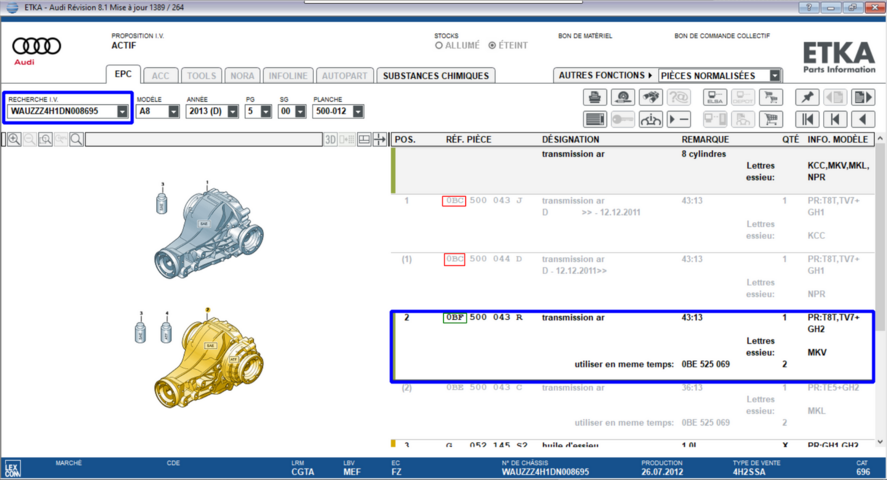Open the SG dropdown showing 00
The height and width of the screenshot is (480, 887).
pyautogui.click(x=300, y=111)
